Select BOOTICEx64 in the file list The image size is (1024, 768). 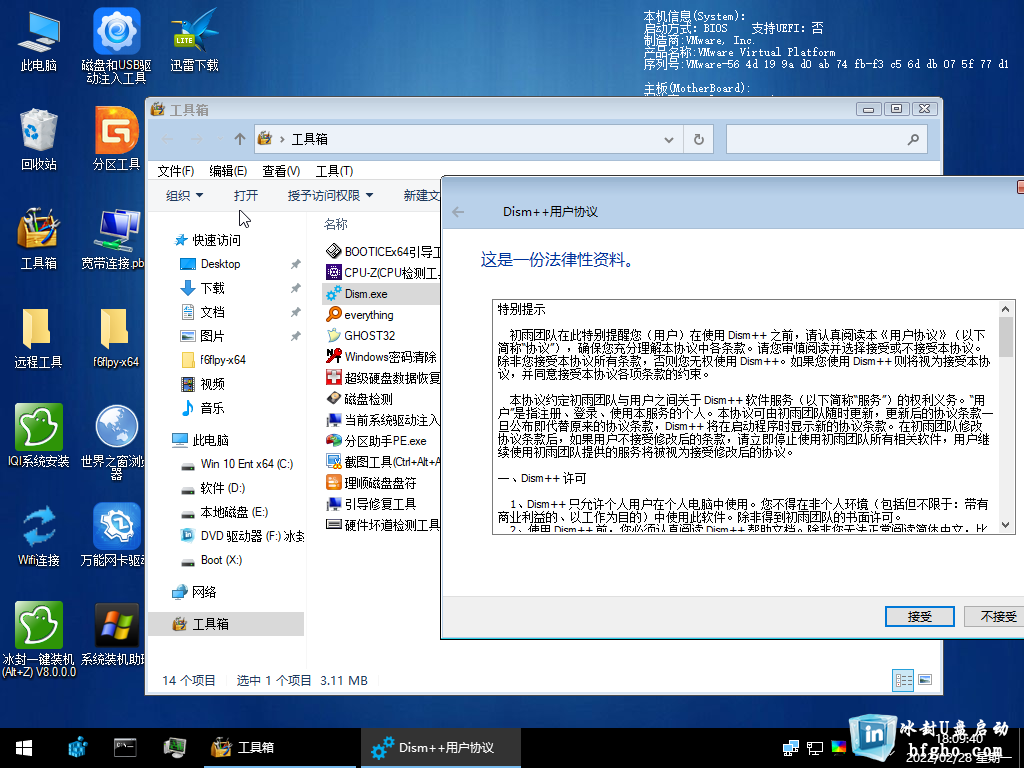coord(383,251)
